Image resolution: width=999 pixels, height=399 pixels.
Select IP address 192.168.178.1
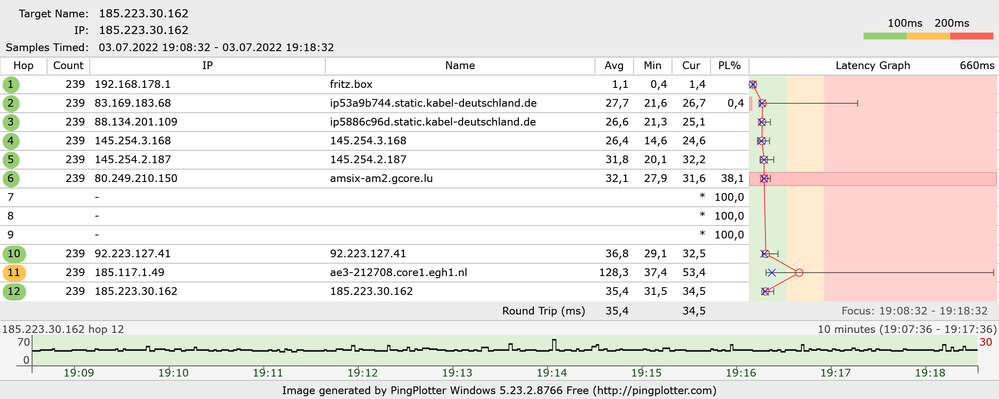coord(133,84)
